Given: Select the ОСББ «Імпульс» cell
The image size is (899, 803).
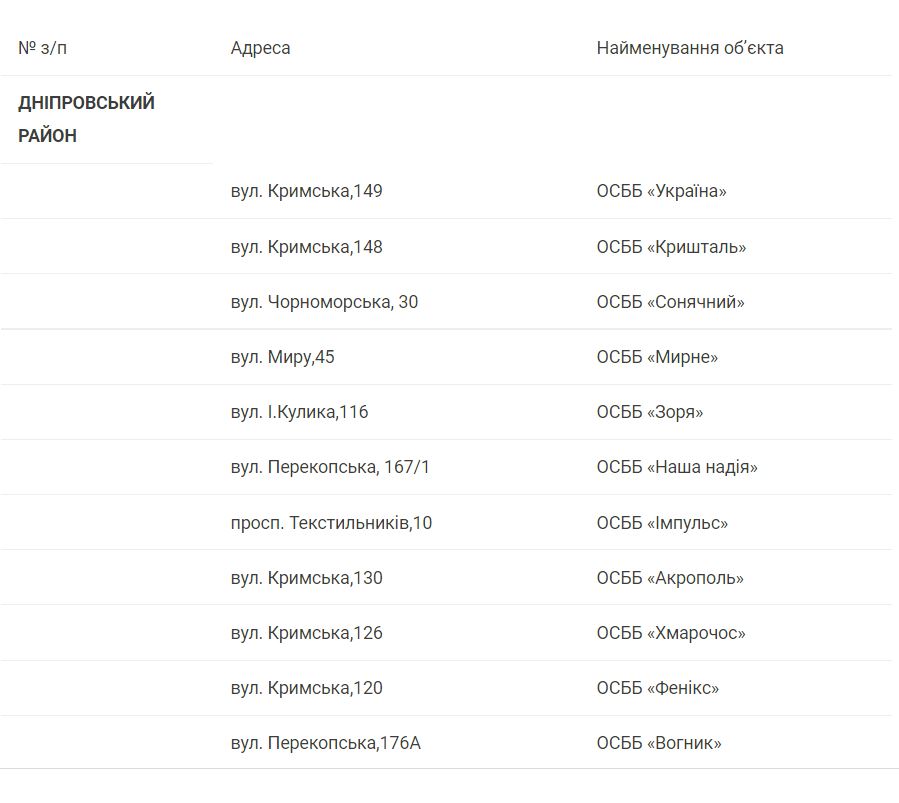Looking at the screenshot, I should coord(662,523).
